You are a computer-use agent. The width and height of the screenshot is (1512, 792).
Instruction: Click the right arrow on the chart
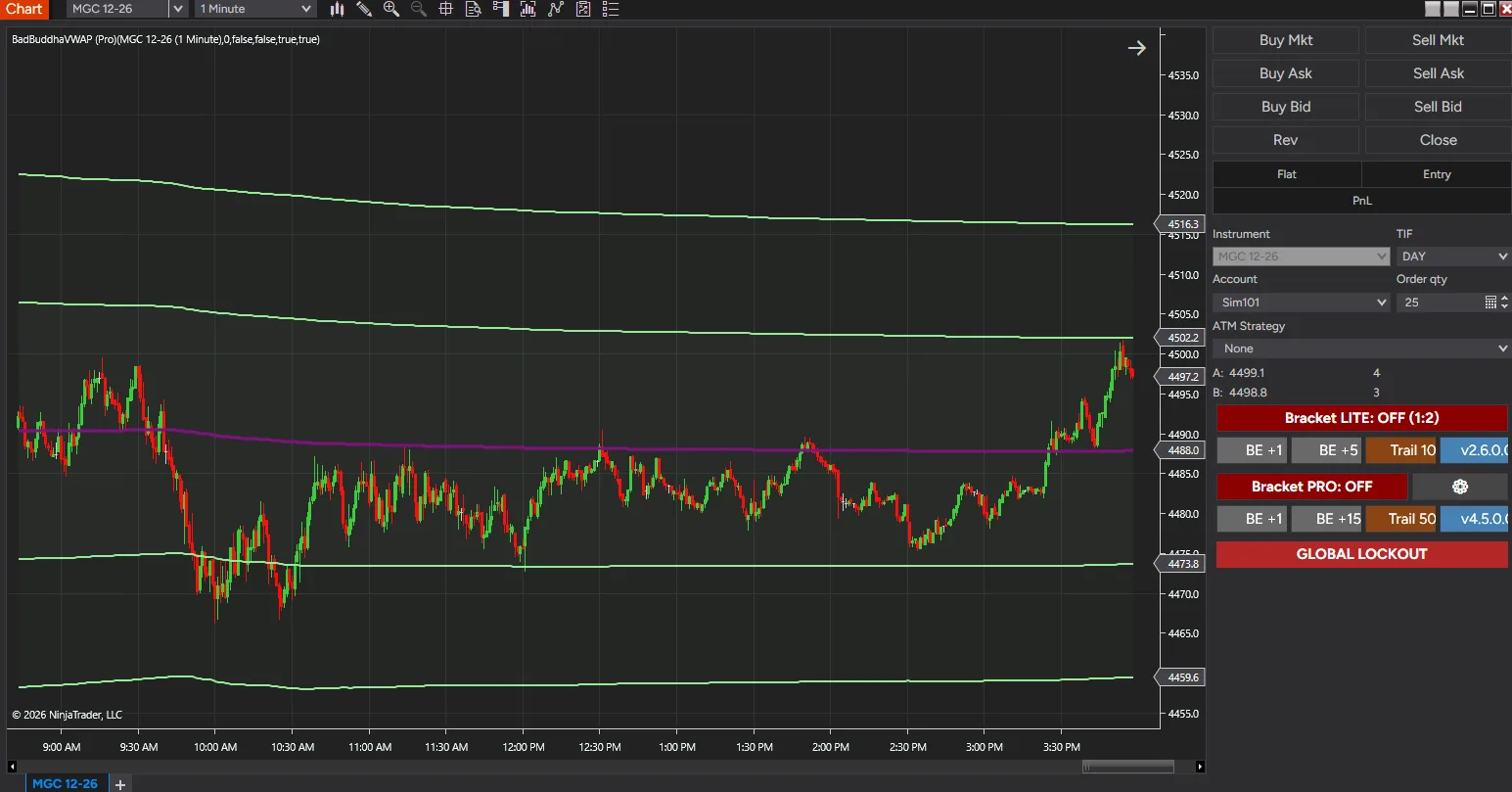coord(1136,48)
